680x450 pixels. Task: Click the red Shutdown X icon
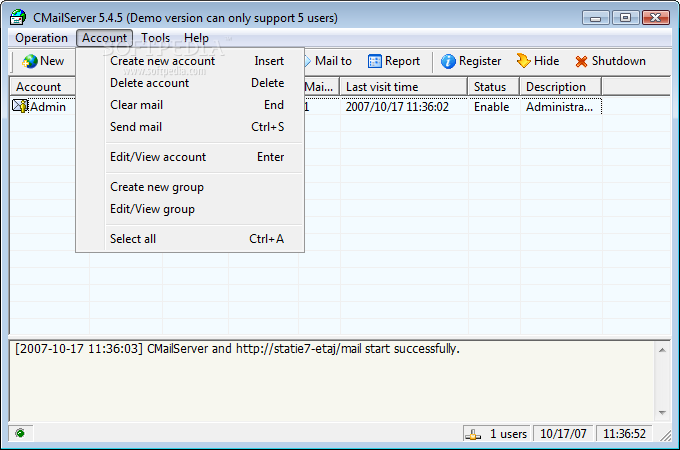(x=581, y=62)
